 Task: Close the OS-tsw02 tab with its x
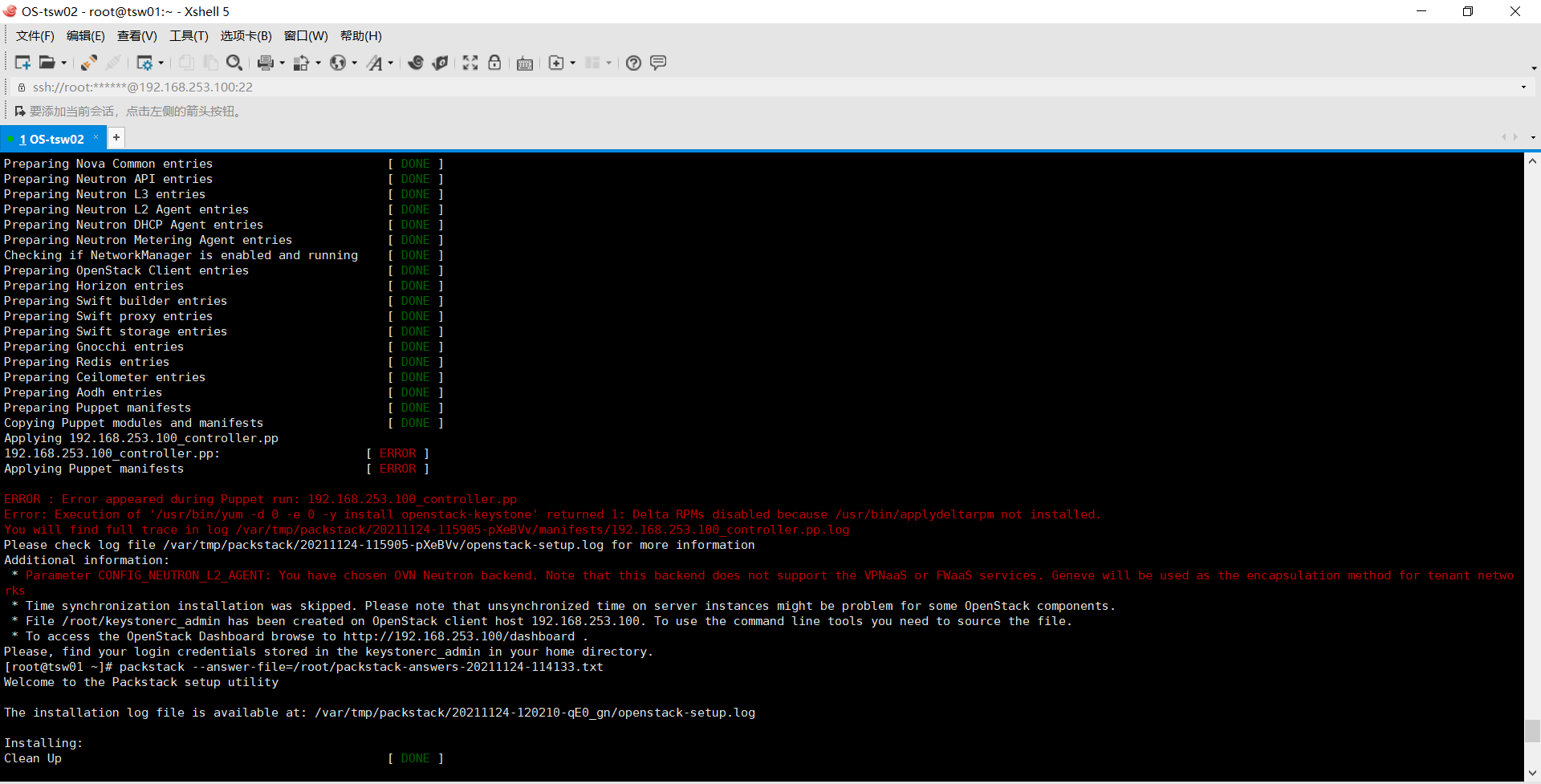tap(96, 137)
